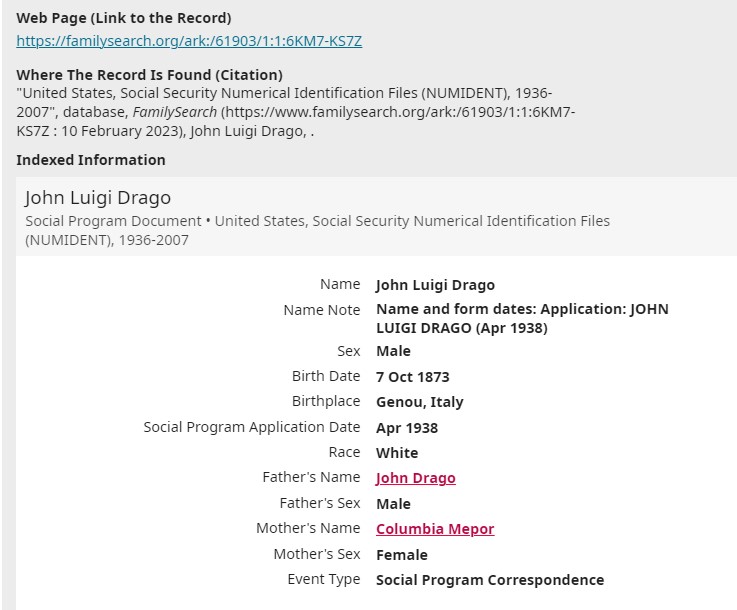This screenshot has width=737, height=610.
Task: Click the Web Page (Link to the Record) heading
Action: click(124, 18)
